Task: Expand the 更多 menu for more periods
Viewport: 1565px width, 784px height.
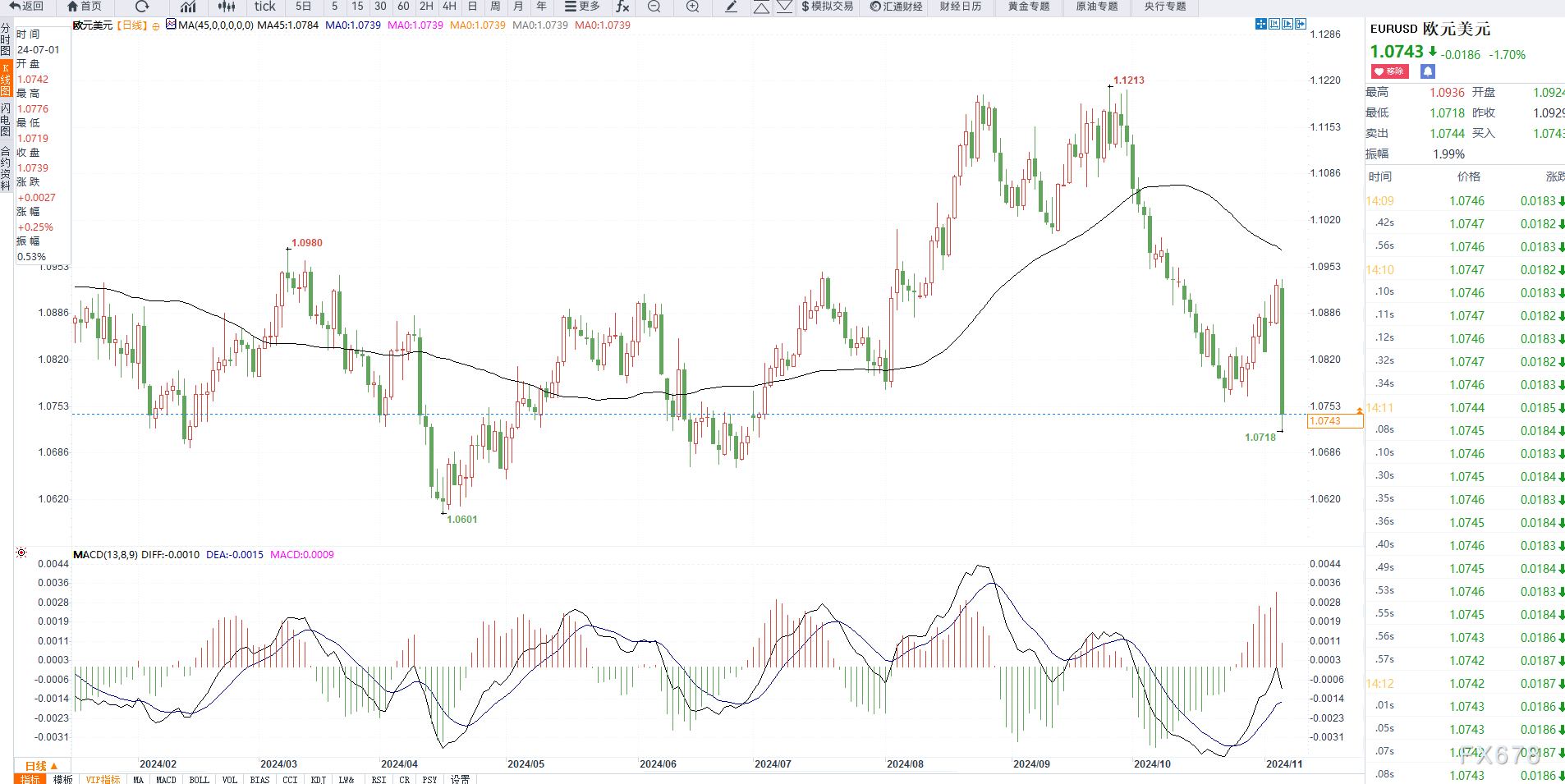Action: coord(582,7)
